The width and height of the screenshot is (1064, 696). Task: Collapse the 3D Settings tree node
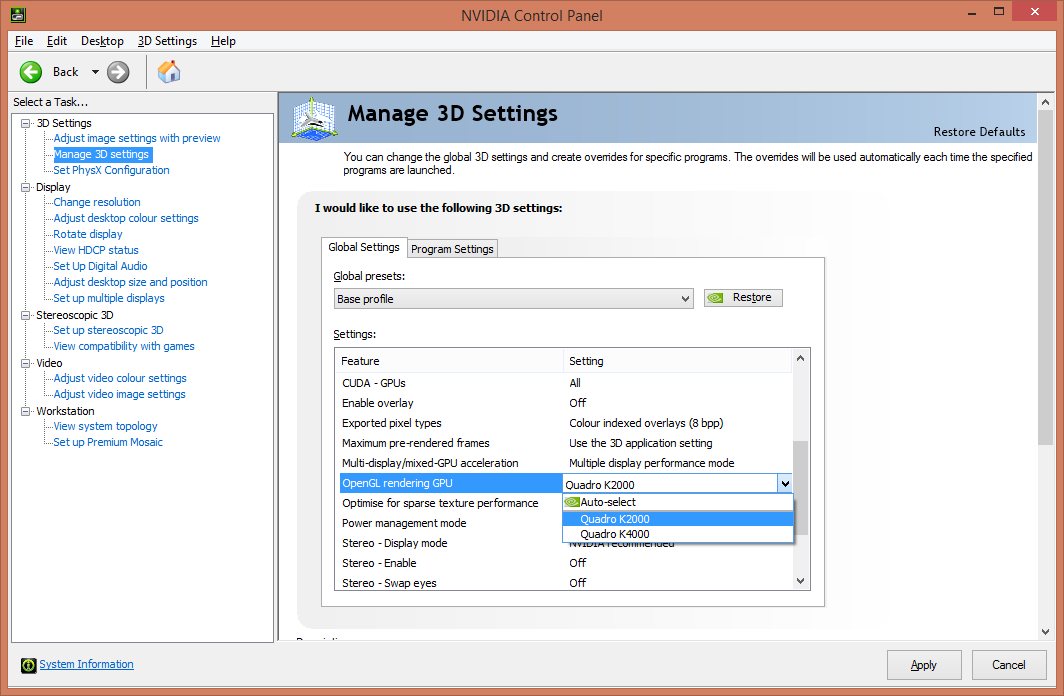pyautogui.click(x=26, y=123)
